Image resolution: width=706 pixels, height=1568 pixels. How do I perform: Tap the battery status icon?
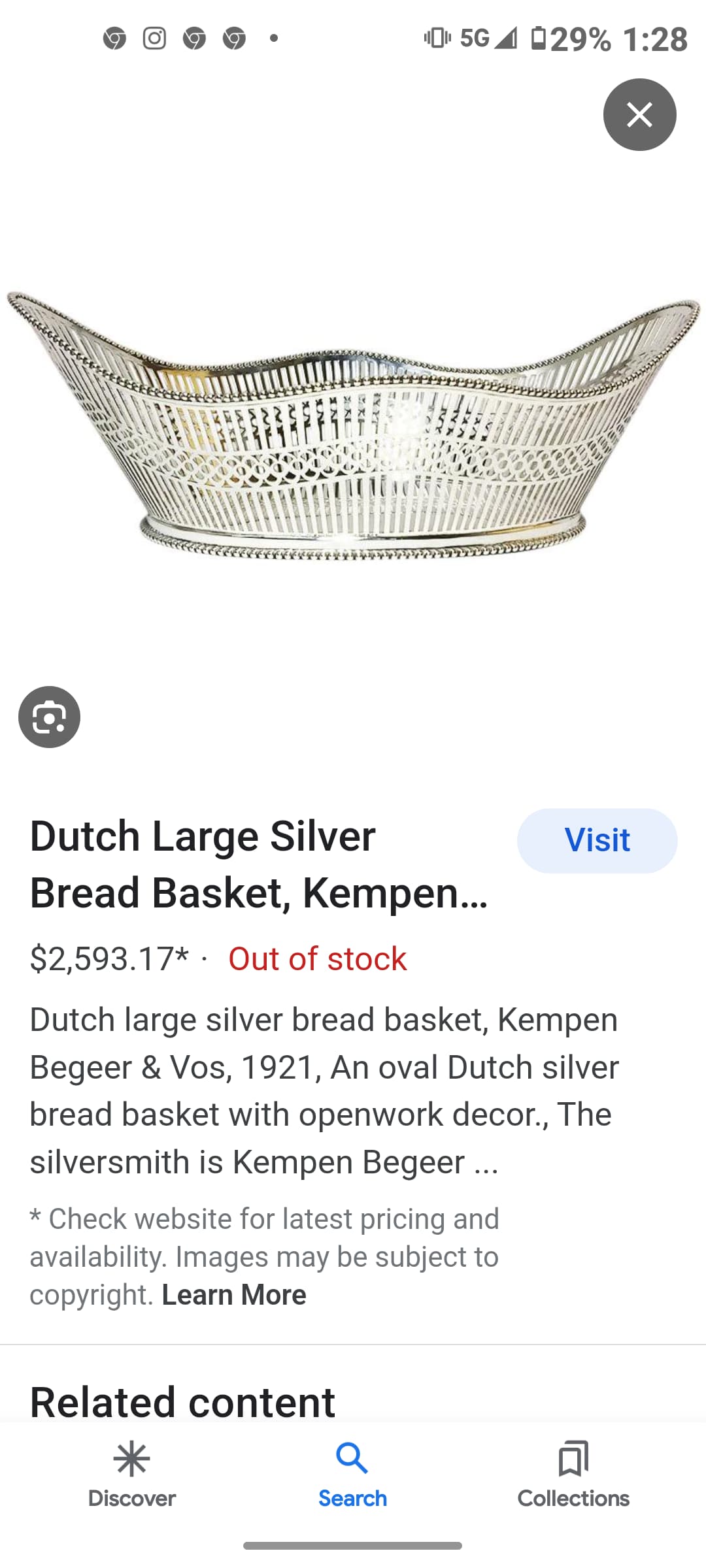[538, 38]
